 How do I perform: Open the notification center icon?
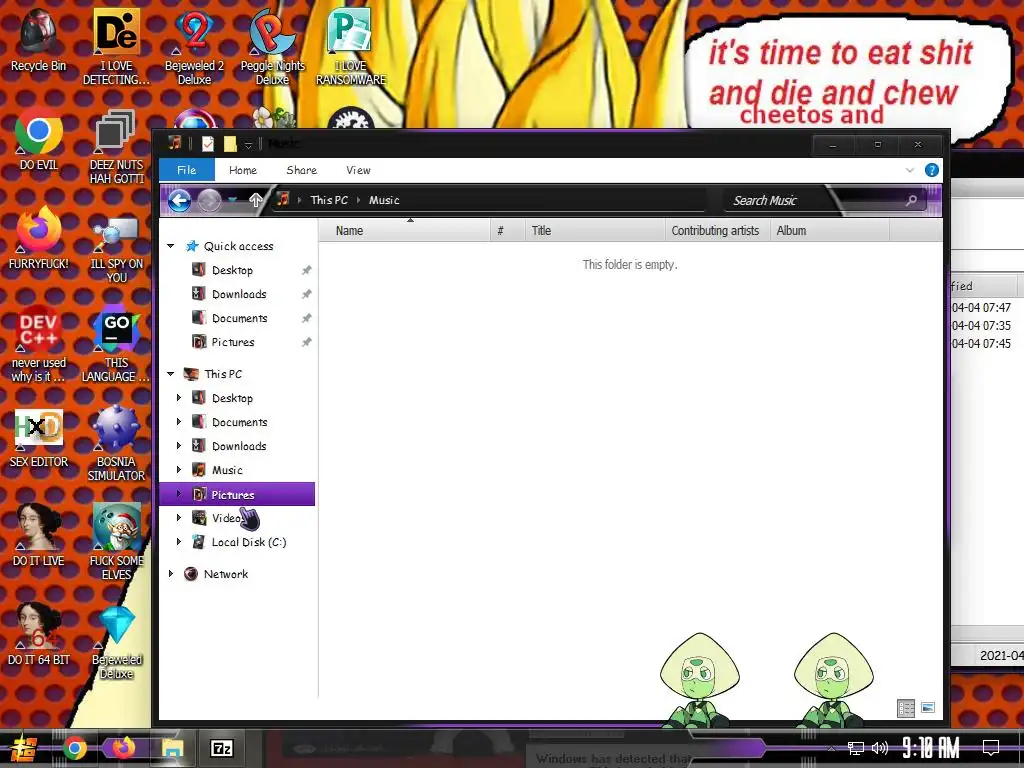tap(991, 747)
